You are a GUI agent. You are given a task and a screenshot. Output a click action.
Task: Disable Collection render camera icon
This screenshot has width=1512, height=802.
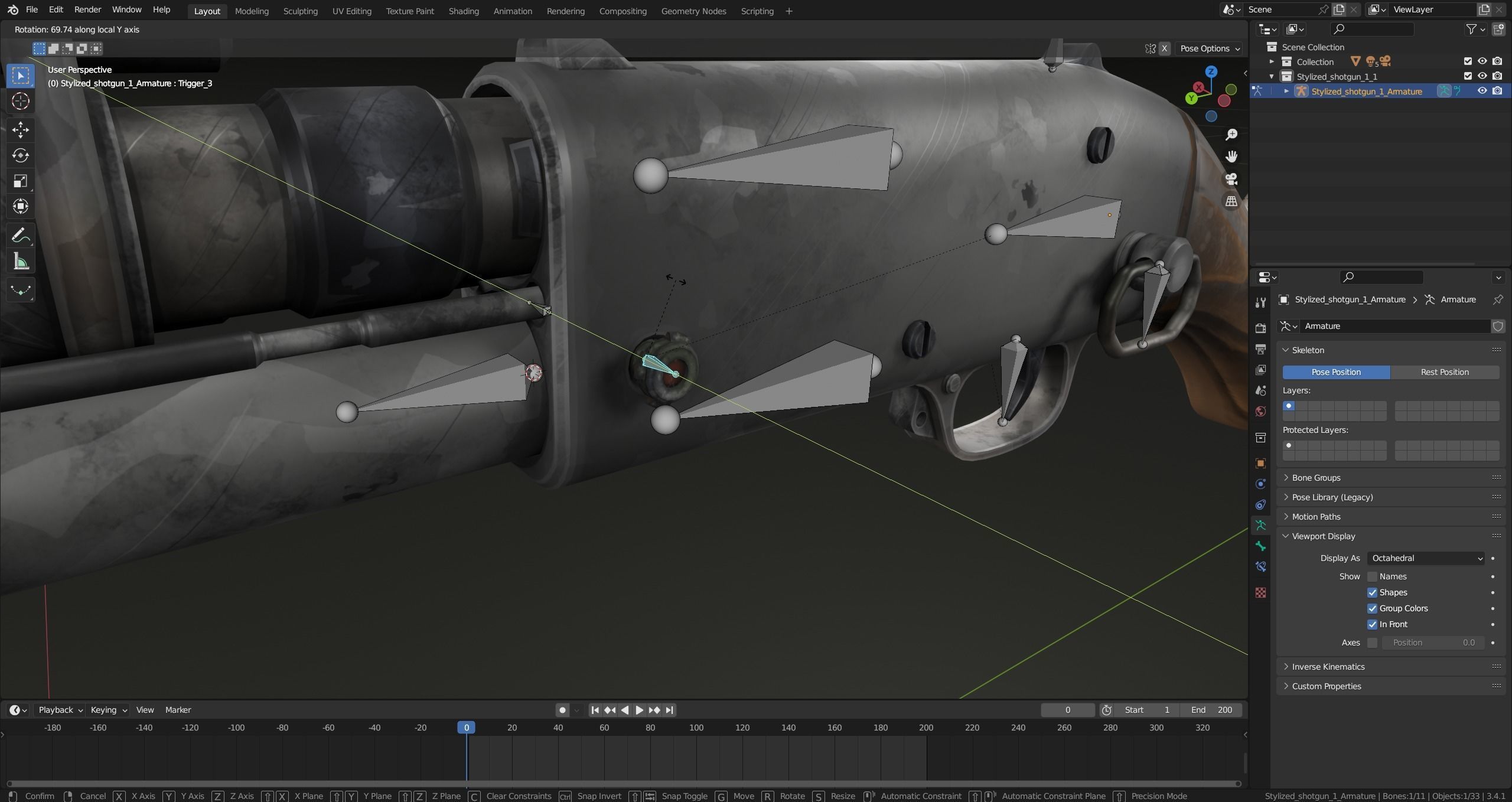tap(1497, 61)
